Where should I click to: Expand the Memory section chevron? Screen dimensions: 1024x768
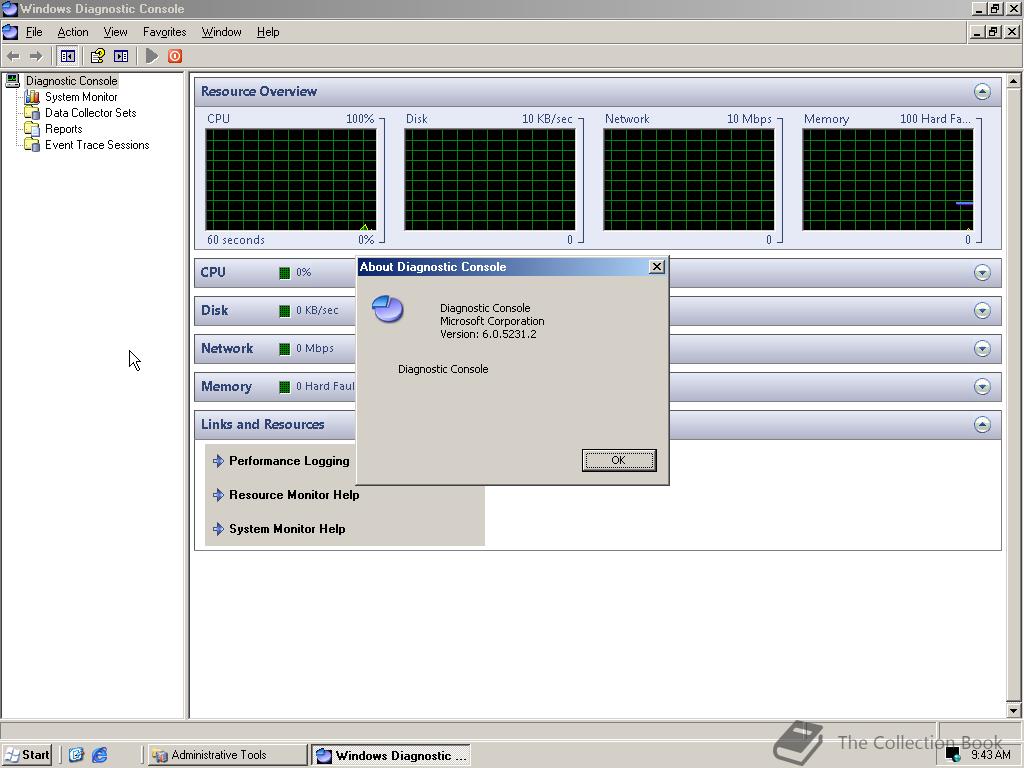pos(982,387)
